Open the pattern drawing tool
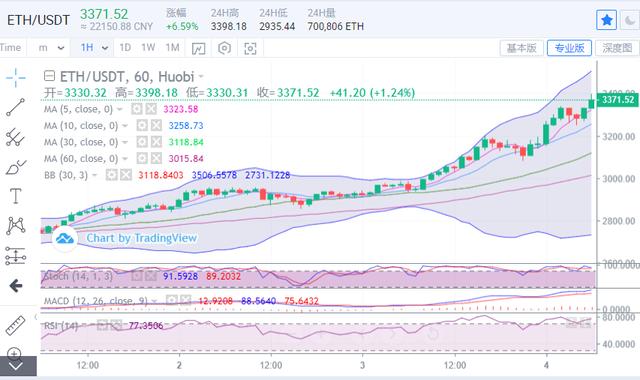Viewport: 640px width, 380px height. [x=16, y=226]
